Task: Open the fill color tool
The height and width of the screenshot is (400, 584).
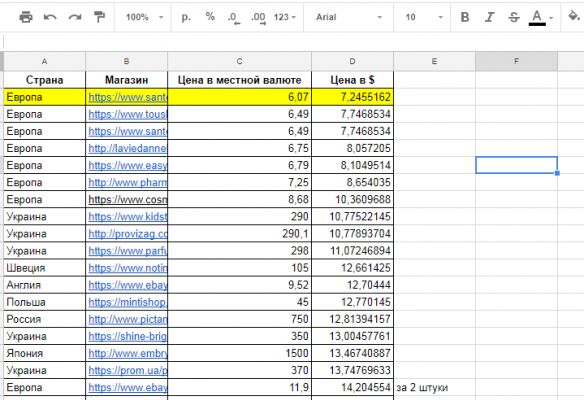Action: tap(574, 16)
